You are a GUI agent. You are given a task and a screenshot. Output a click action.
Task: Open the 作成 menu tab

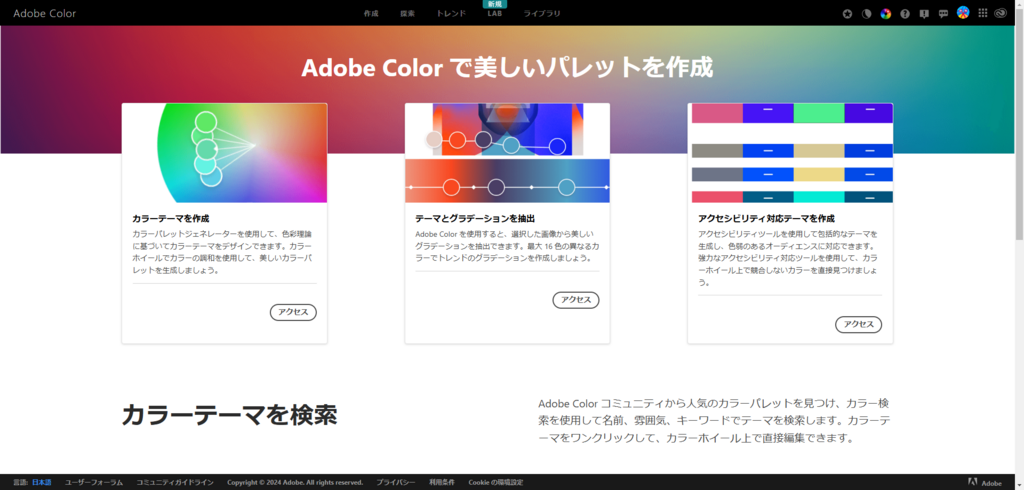point(371,14)
